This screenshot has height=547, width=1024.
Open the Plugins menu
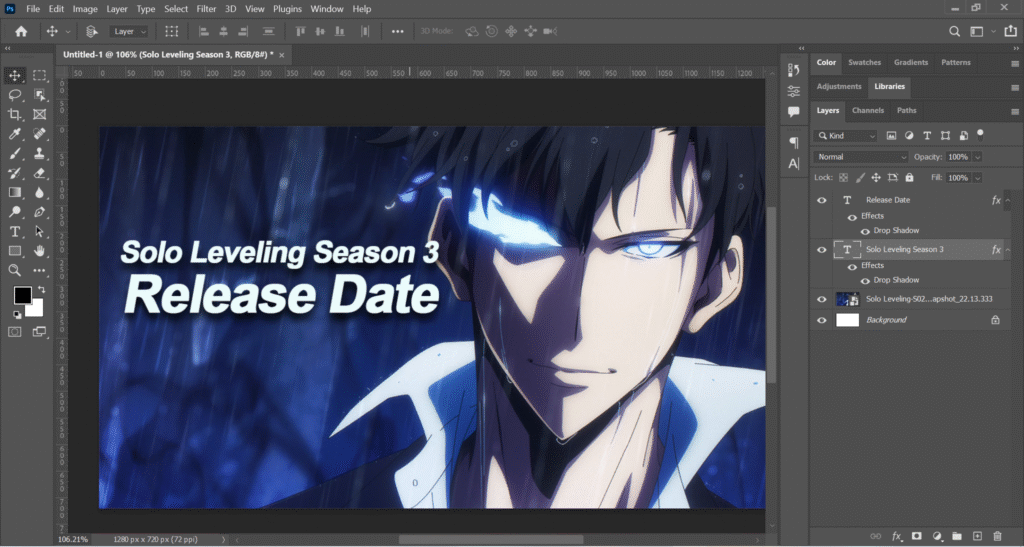click(x=287, y=9)
